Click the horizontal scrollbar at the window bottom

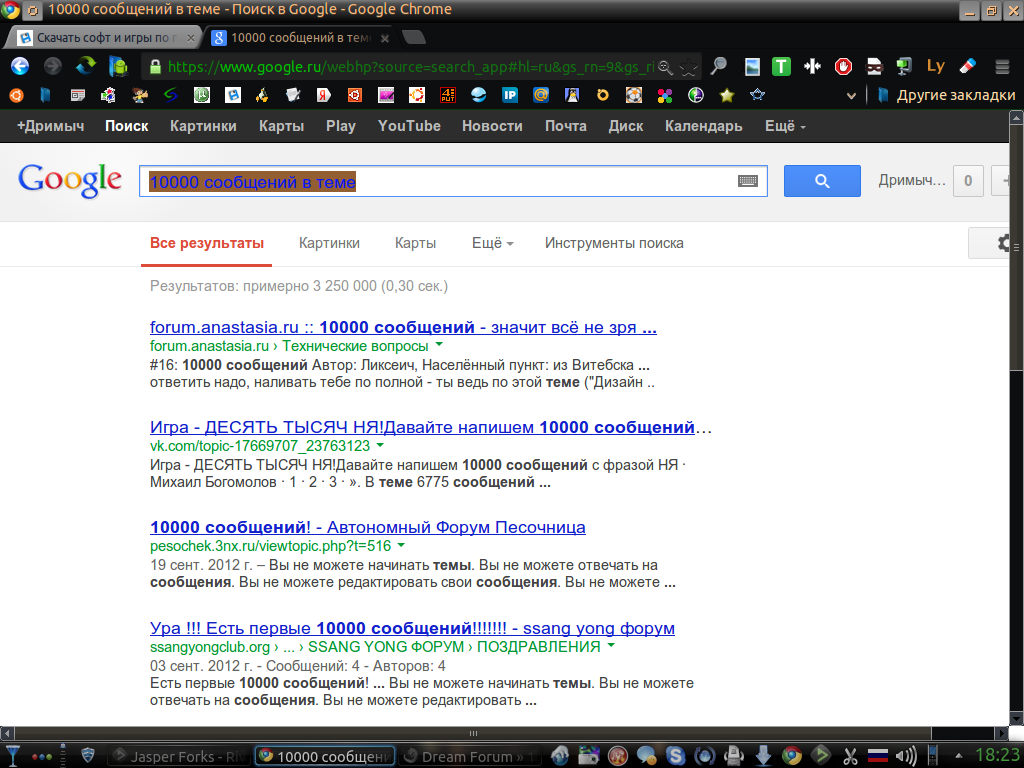[x=473, y=733]
